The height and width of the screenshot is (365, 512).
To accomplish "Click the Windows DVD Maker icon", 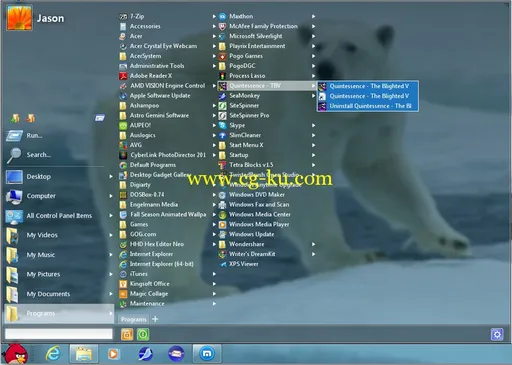I will click(222, 195).
